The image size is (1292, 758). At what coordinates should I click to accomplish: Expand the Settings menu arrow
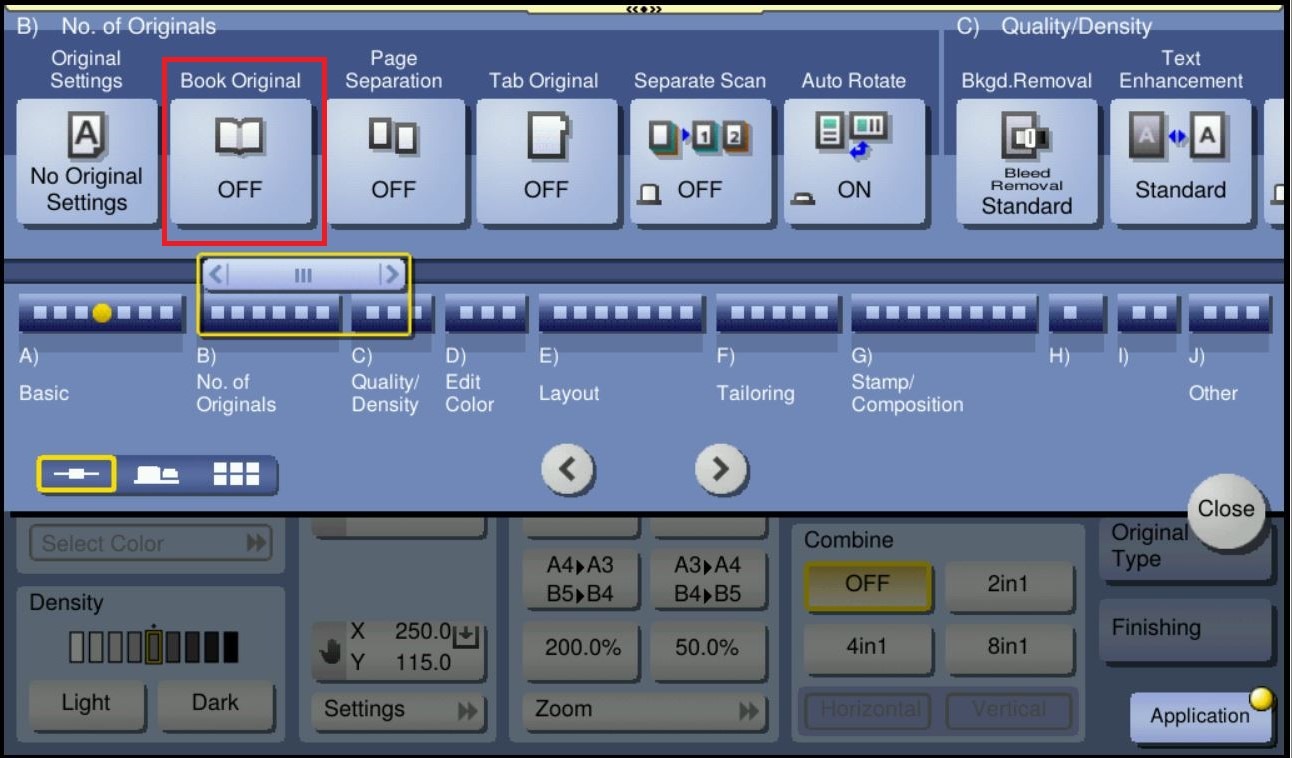pyautogui.click(x=398, y=710)
